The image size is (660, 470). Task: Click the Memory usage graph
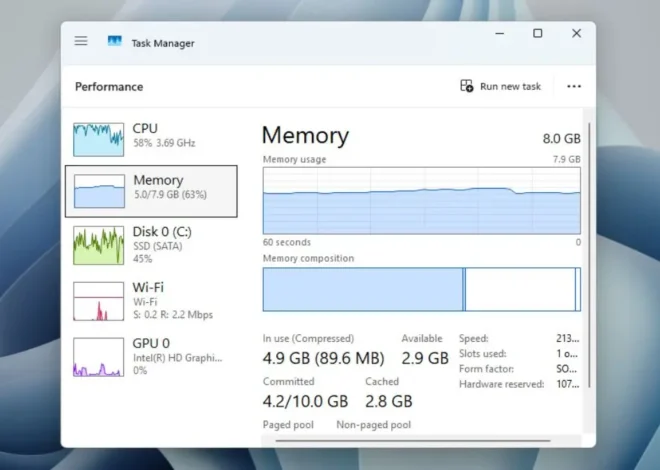pos(422,201)
